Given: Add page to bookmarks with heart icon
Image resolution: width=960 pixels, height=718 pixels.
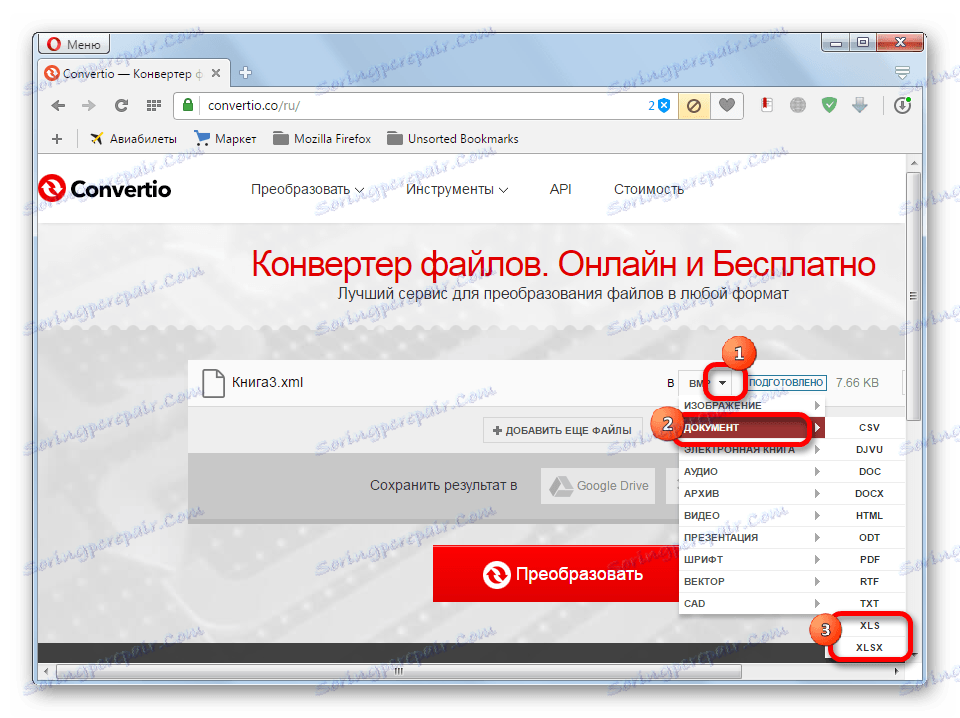Looking at the screenshot, I should tap(727, 105).
